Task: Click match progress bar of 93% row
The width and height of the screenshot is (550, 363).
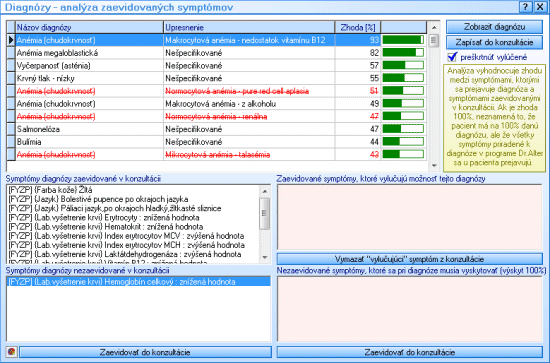Action: tap(403, 40)
